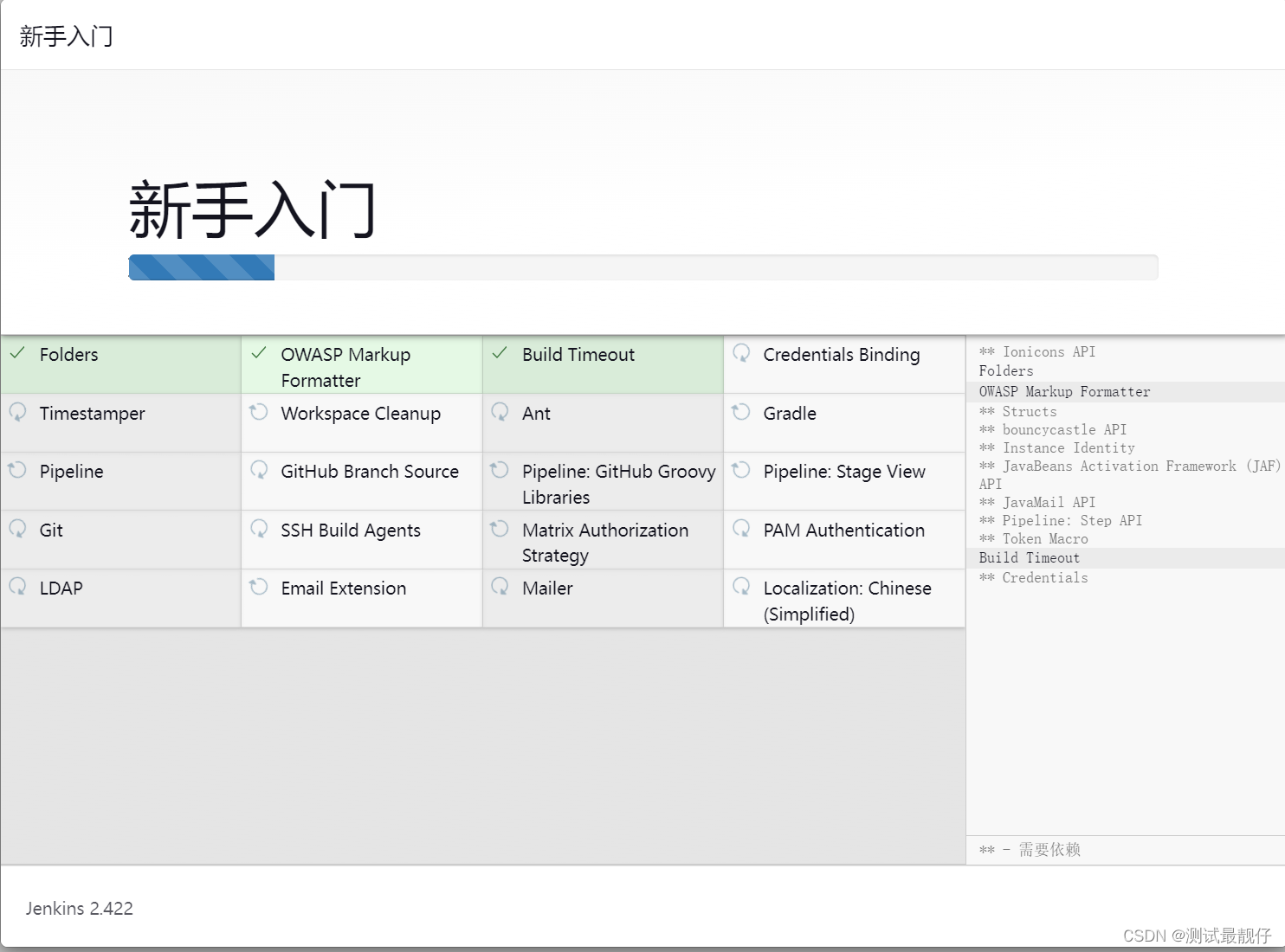Select the GitHub Branch Source label
This screenshot has width=1285, height=952.
click(x=370, y=472)
